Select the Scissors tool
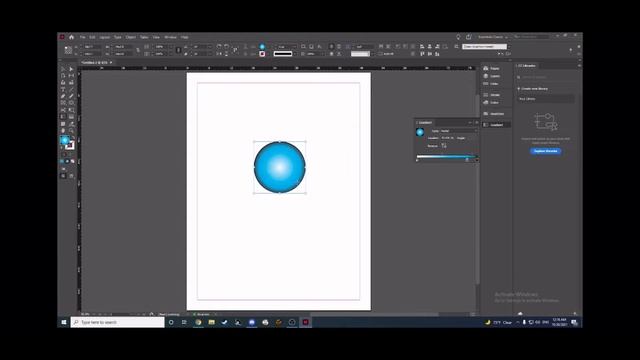 [x=63, y=110]
